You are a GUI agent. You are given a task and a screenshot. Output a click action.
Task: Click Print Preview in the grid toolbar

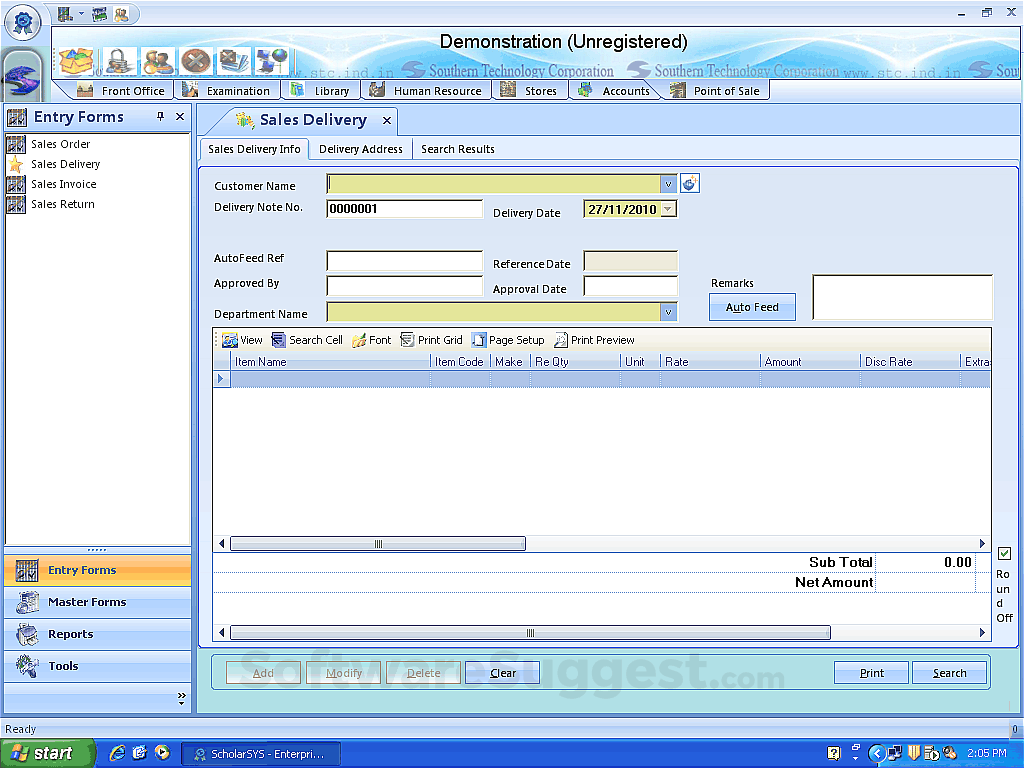click(x=594, y=340)
